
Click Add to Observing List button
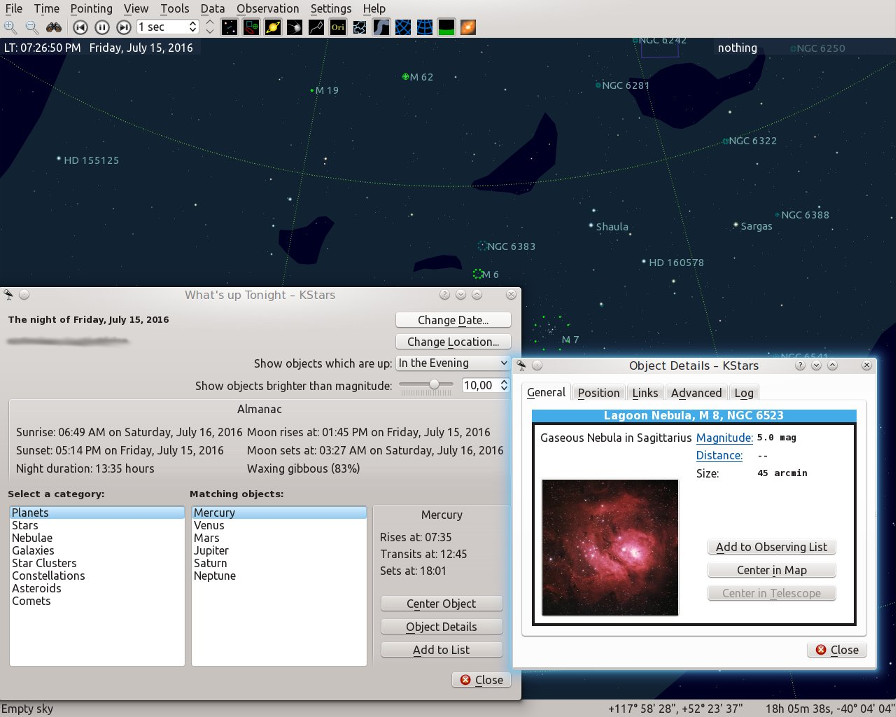click(x=771, y=547)
